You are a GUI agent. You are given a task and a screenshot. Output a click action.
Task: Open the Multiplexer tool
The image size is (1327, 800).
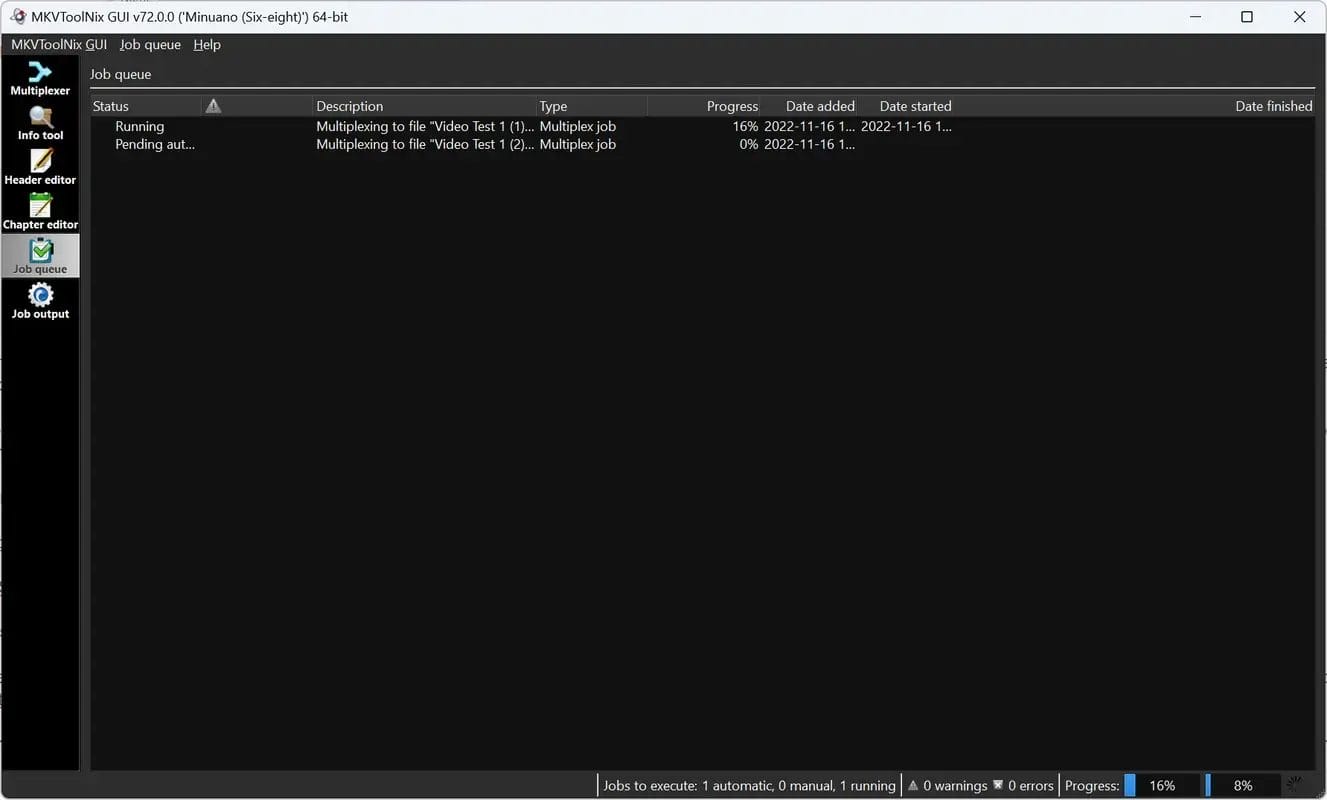click(x=40, y=78)
